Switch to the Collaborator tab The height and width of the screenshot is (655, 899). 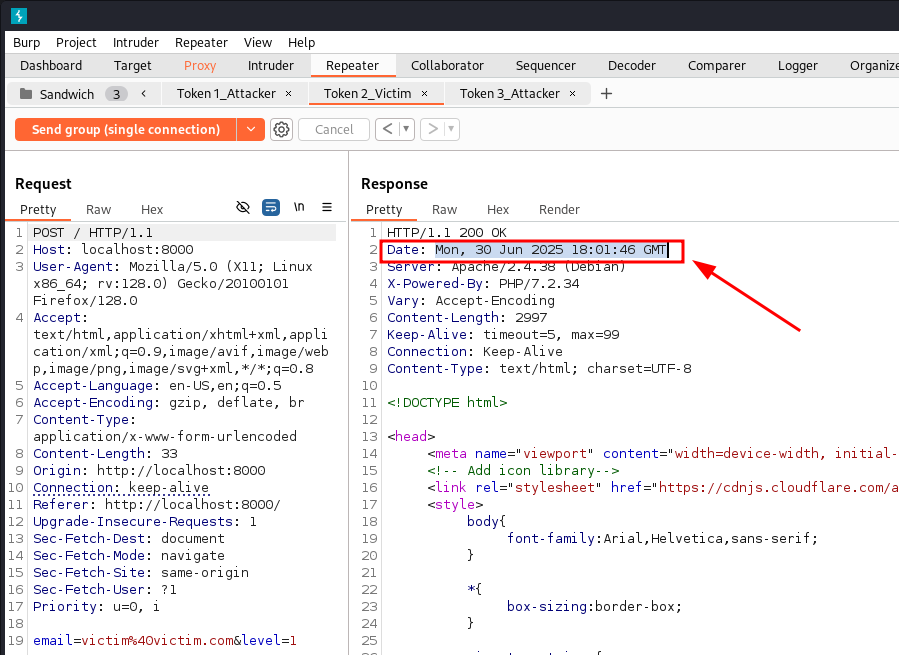pos(447,65)
